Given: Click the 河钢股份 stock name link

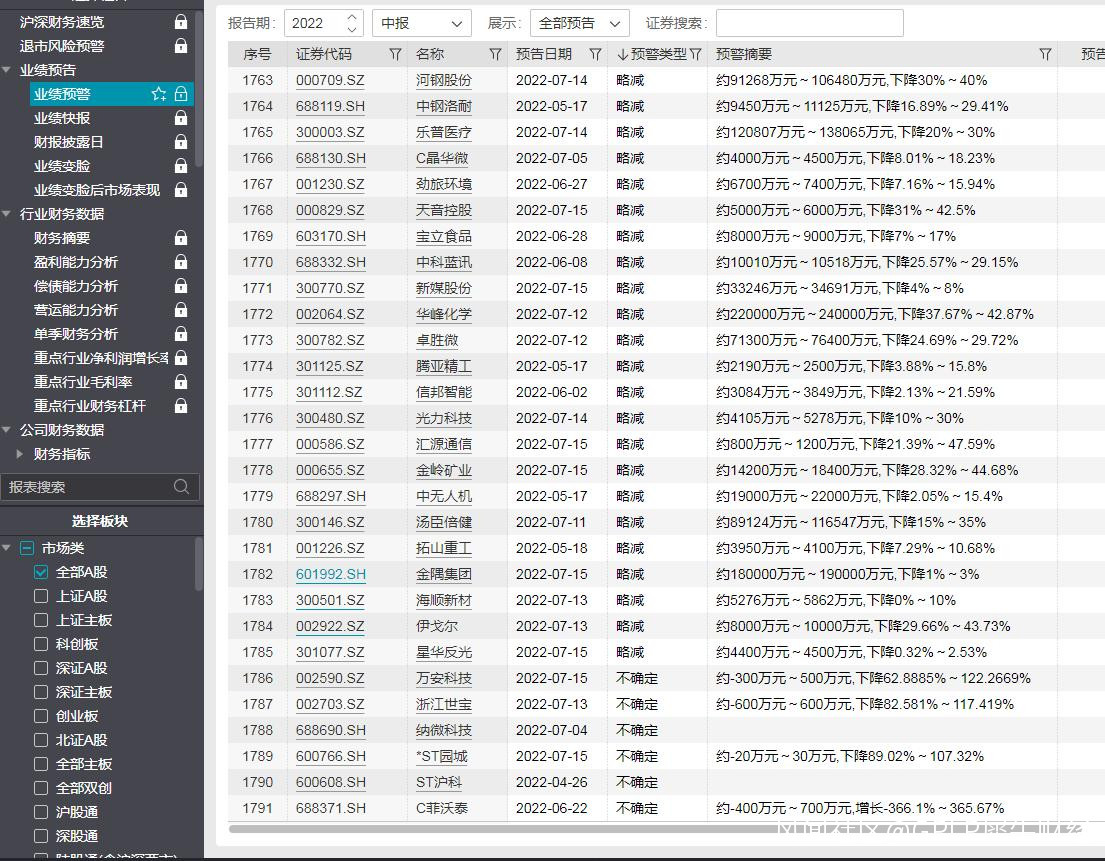Looking at the screenshot, I should coord(444,80).
